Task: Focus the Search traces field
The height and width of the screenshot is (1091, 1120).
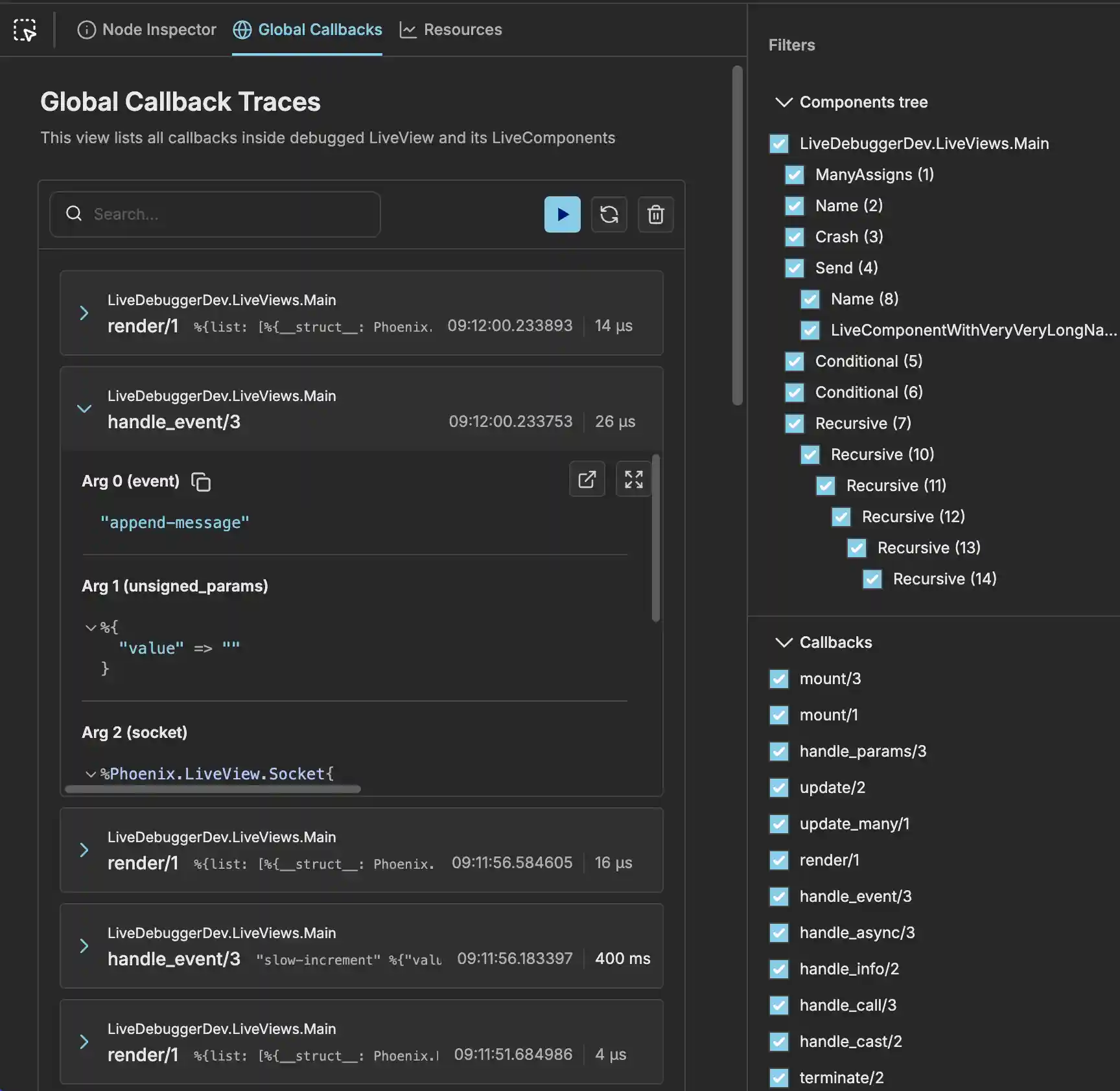Action: tap(215, 214)
